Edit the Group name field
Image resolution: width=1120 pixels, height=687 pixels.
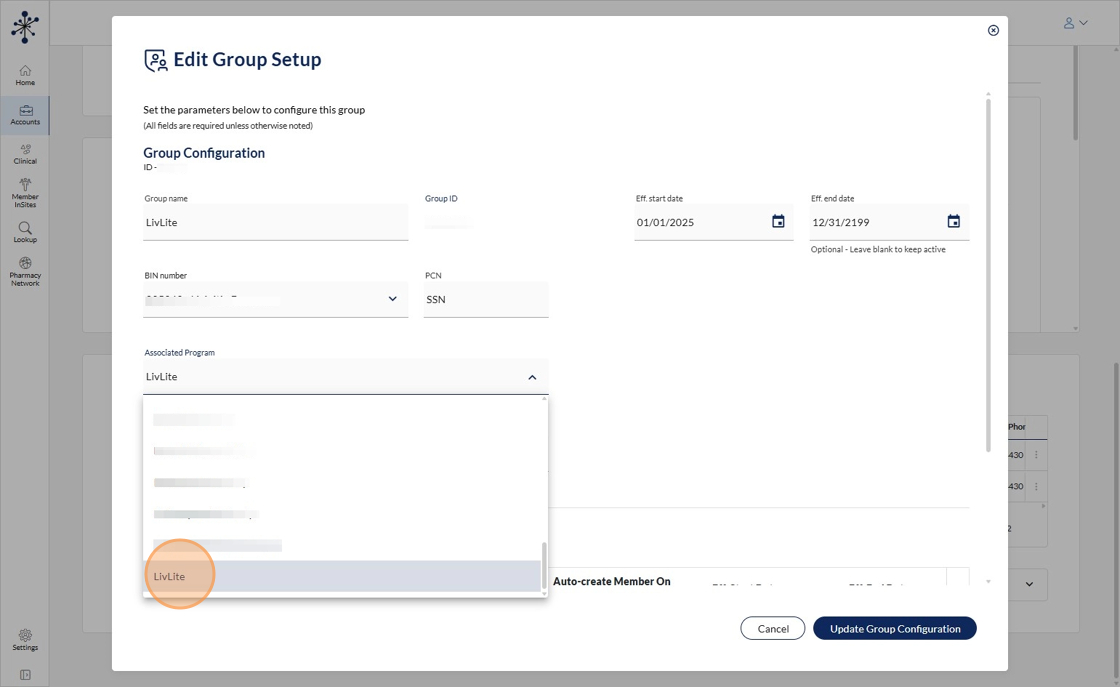[276, 222]
